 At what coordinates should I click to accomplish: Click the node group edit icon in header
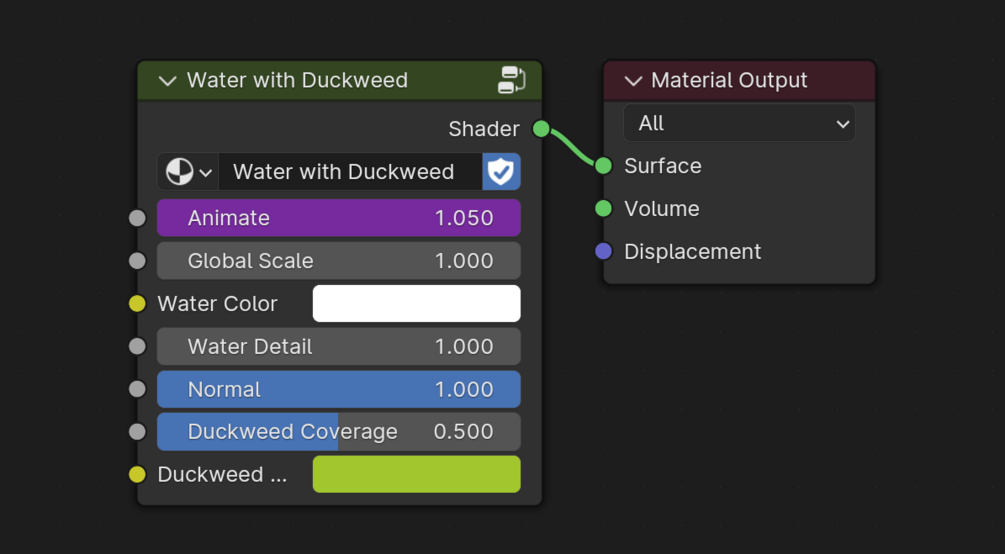pyautogui.click(x=512, y=80)
